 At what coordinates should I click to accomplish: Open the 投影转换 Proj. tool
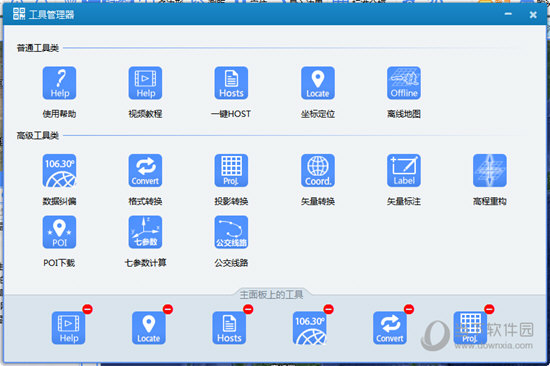pyautogui.click(x=231, y=171)
